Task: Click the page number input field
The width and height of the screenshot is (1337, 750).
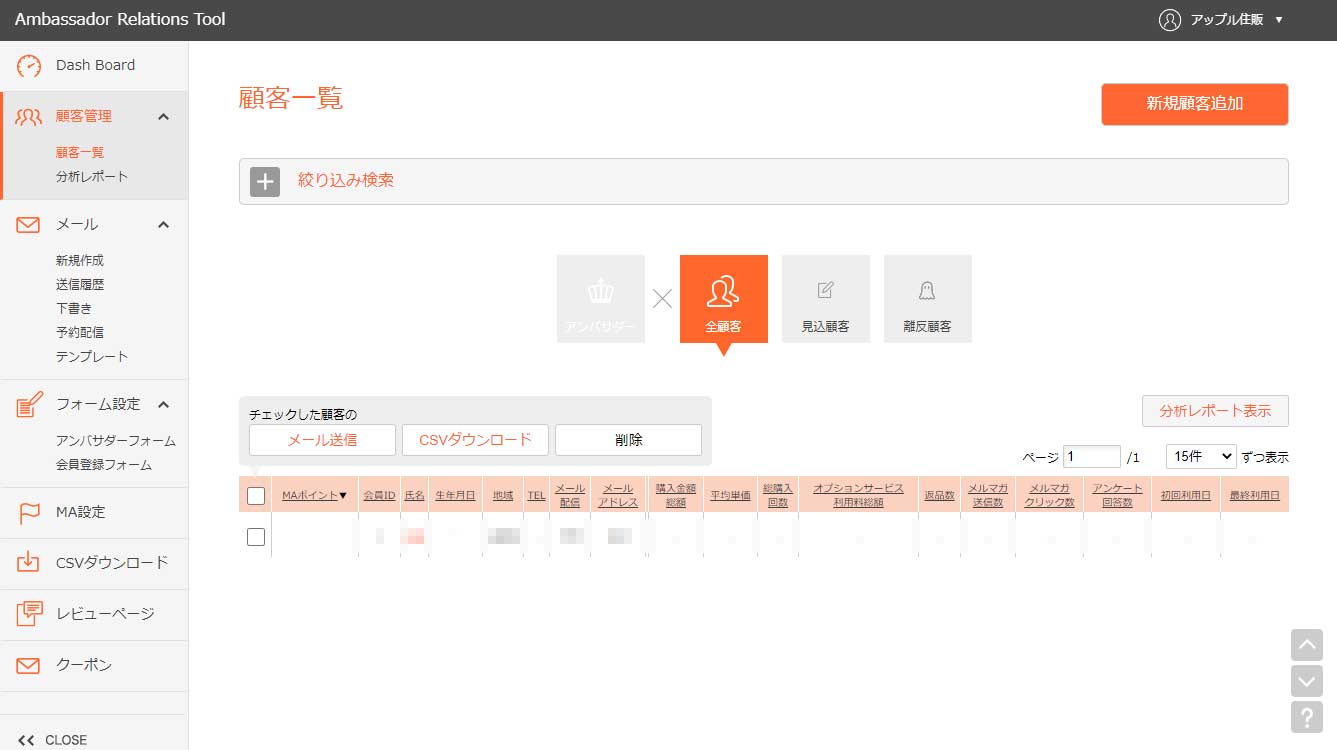Action: (1092, 456)
